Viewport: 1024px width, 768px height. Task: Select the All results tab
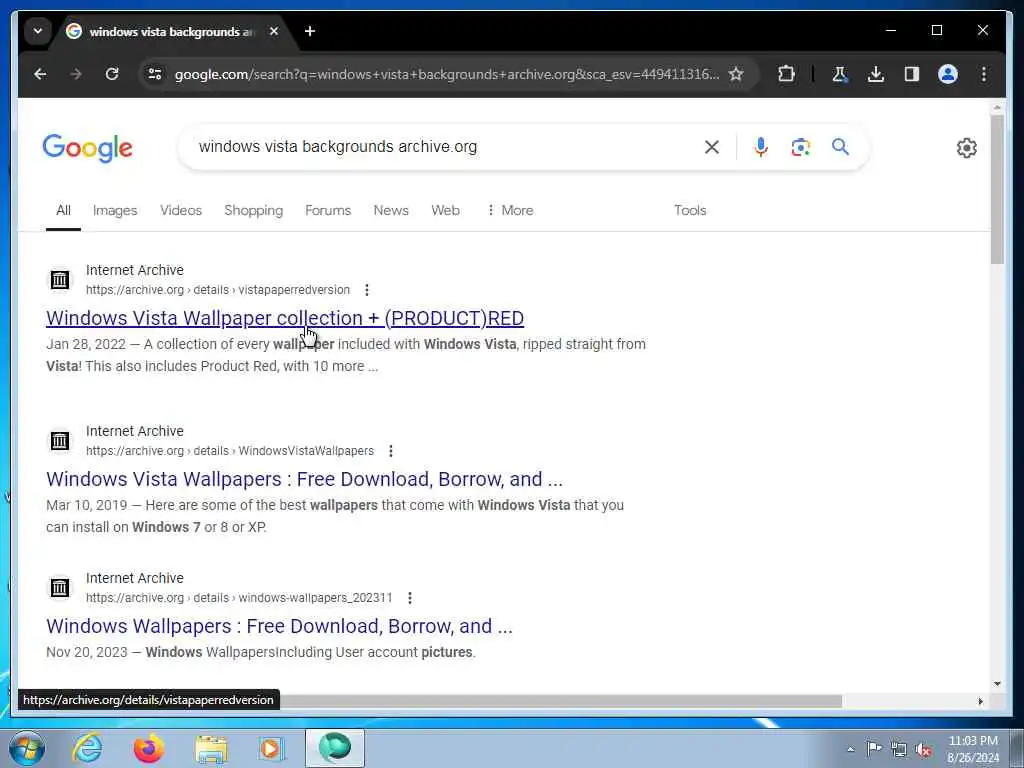pos(63,210)
